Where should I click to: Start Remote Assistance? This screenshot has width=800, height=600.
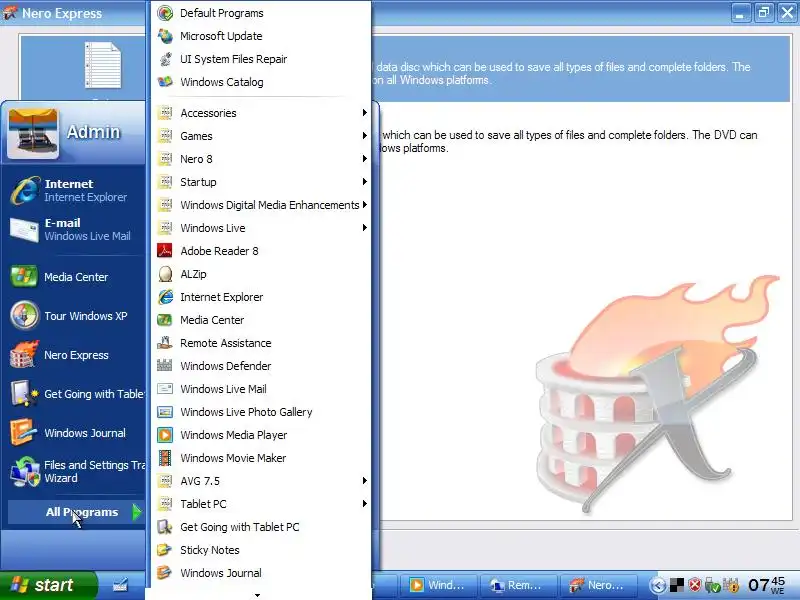[x=261, y=343]
